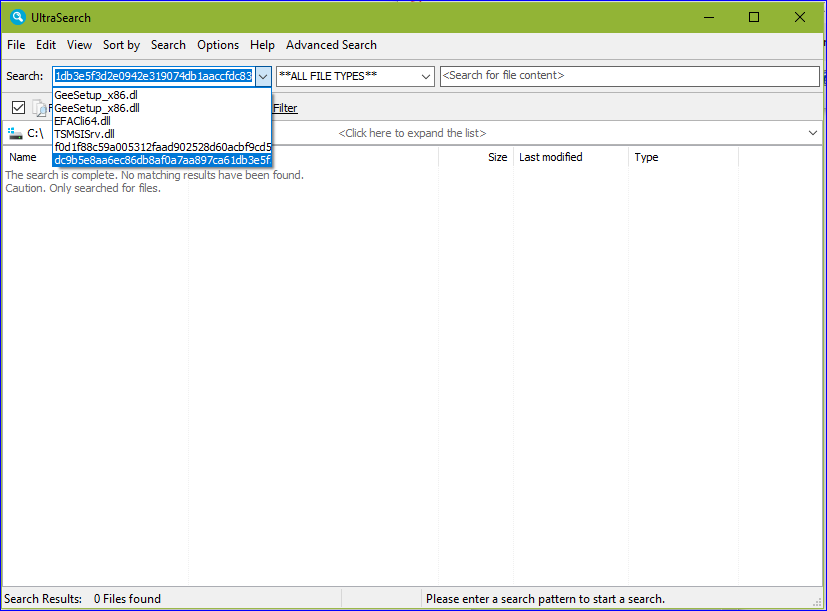This screenshot has width=827, height=611.
Task: Click 'Click here to expand the list'
Action: [412, 133]
